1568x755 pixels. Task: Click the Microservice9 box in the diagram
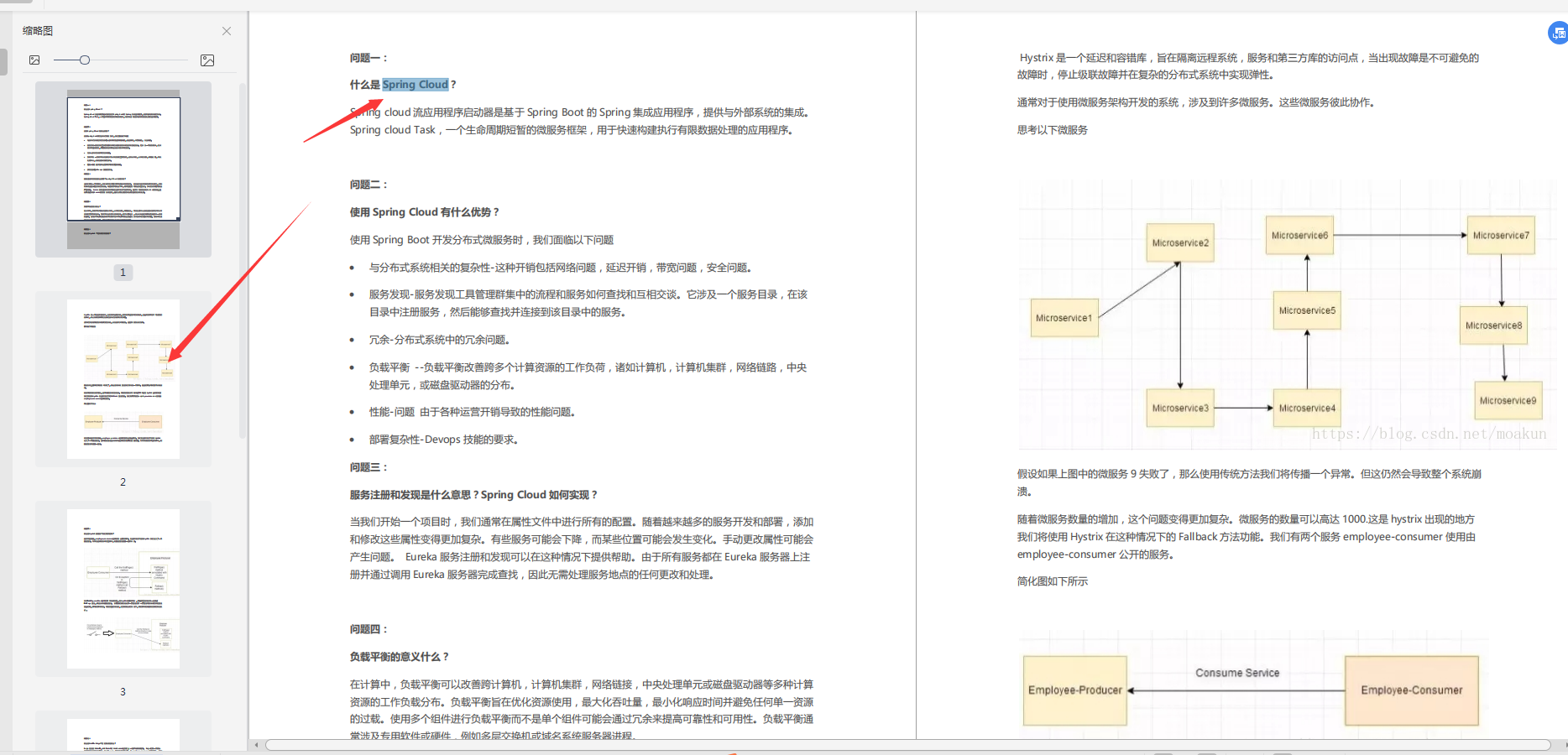(1508, 400)
